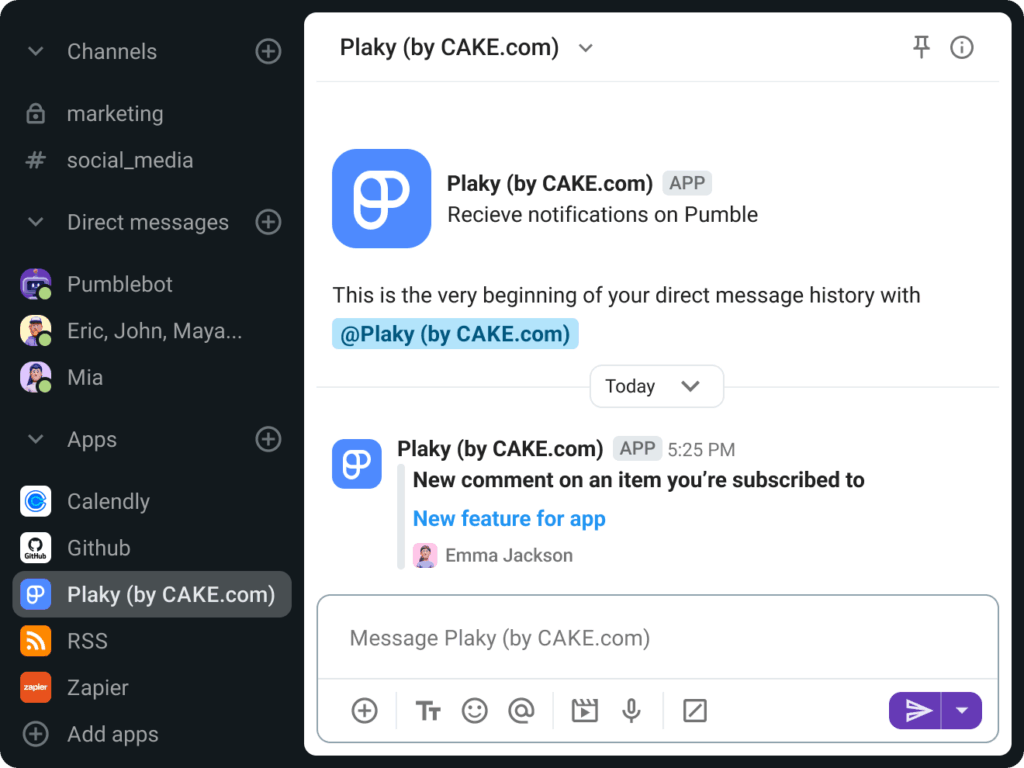Image resolution: width=1024 pixels, height=768 pixels.
Task: Open the New feature for app link
Action: click(509, 518)
